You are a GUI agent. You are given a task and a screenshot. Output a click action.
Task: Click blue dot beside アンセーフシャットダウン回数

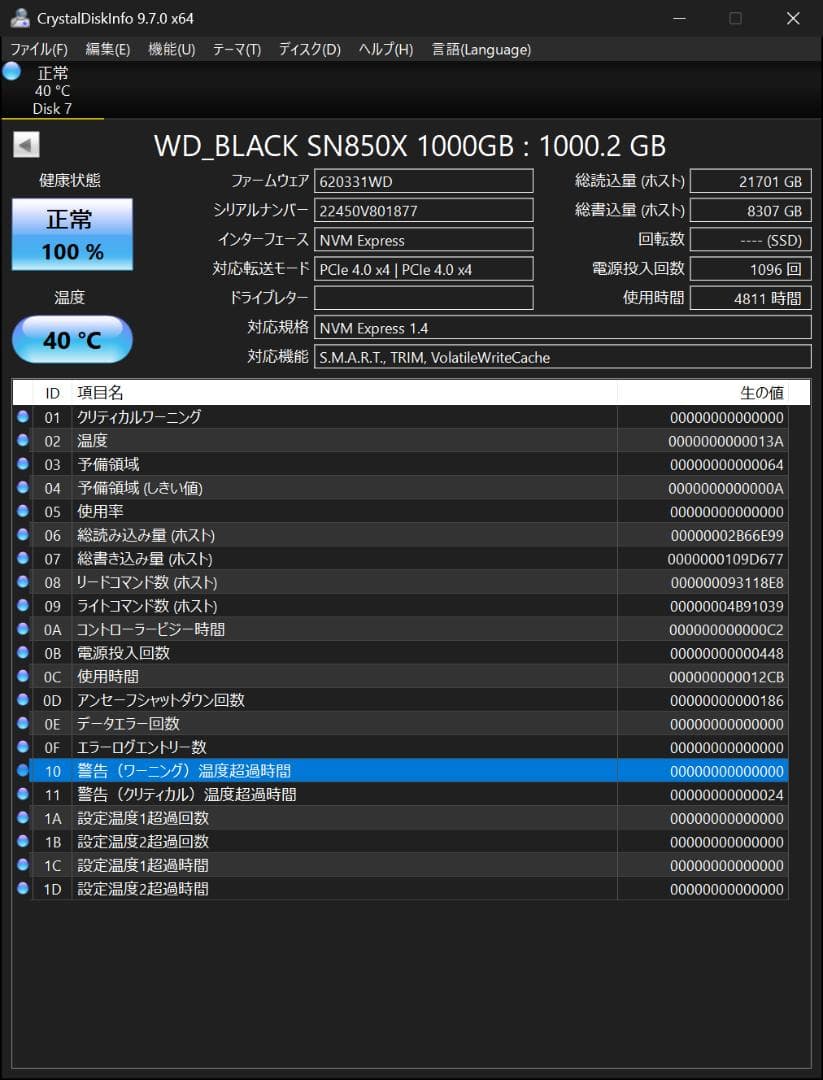22,700
